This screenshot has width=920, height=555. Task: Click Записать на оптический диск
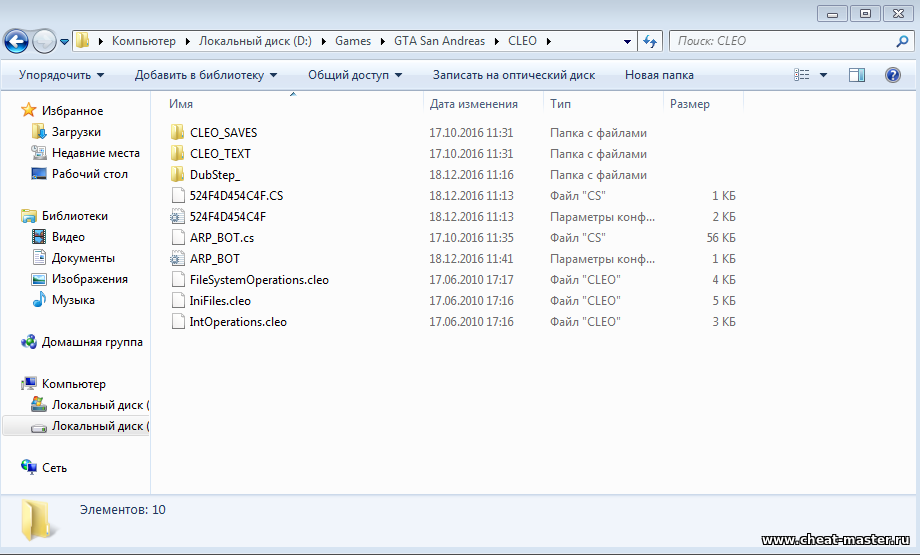[513, 75]
